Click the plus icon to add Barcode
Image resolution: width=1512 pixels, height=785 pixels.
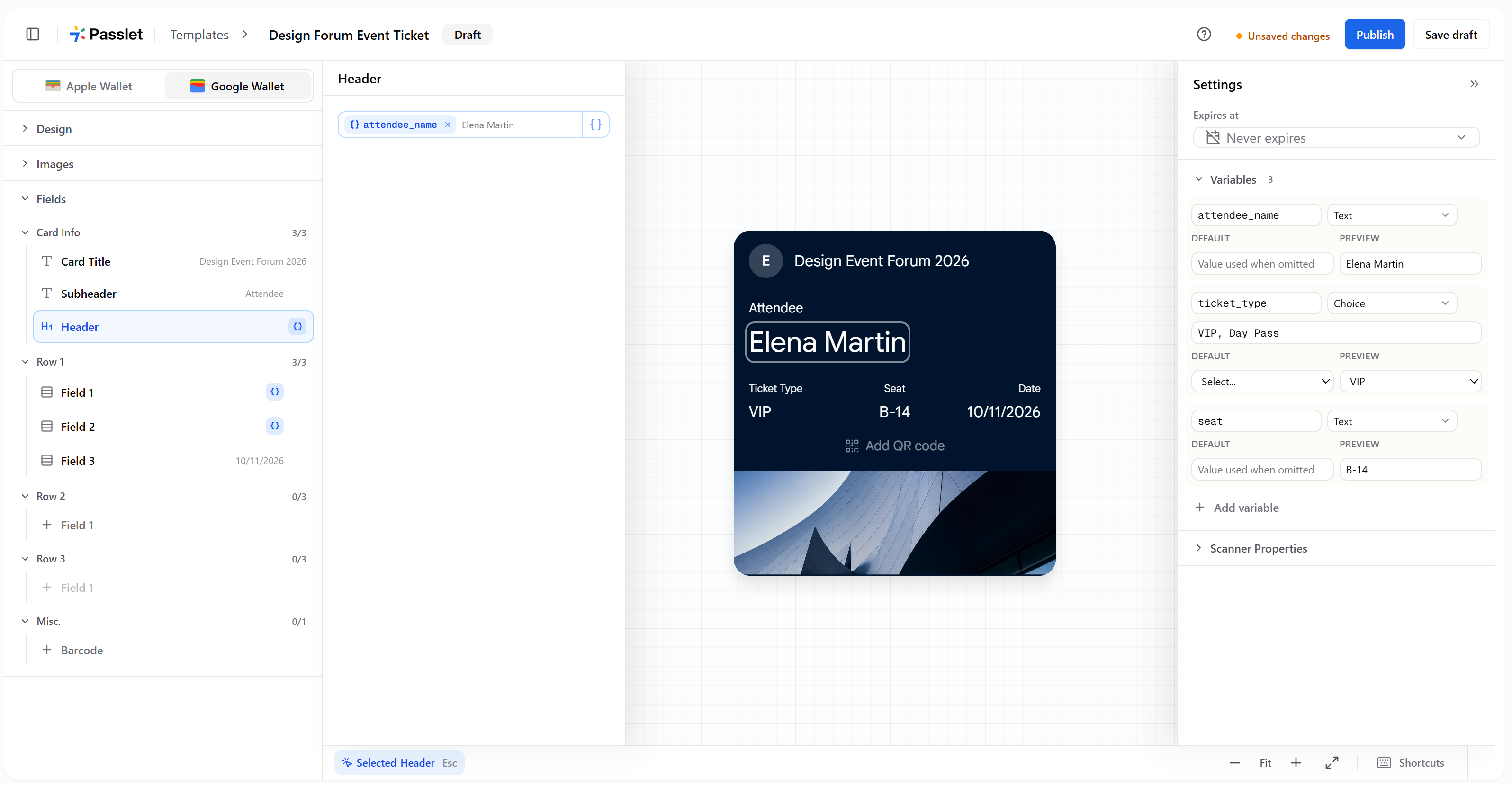click(47, 650)
